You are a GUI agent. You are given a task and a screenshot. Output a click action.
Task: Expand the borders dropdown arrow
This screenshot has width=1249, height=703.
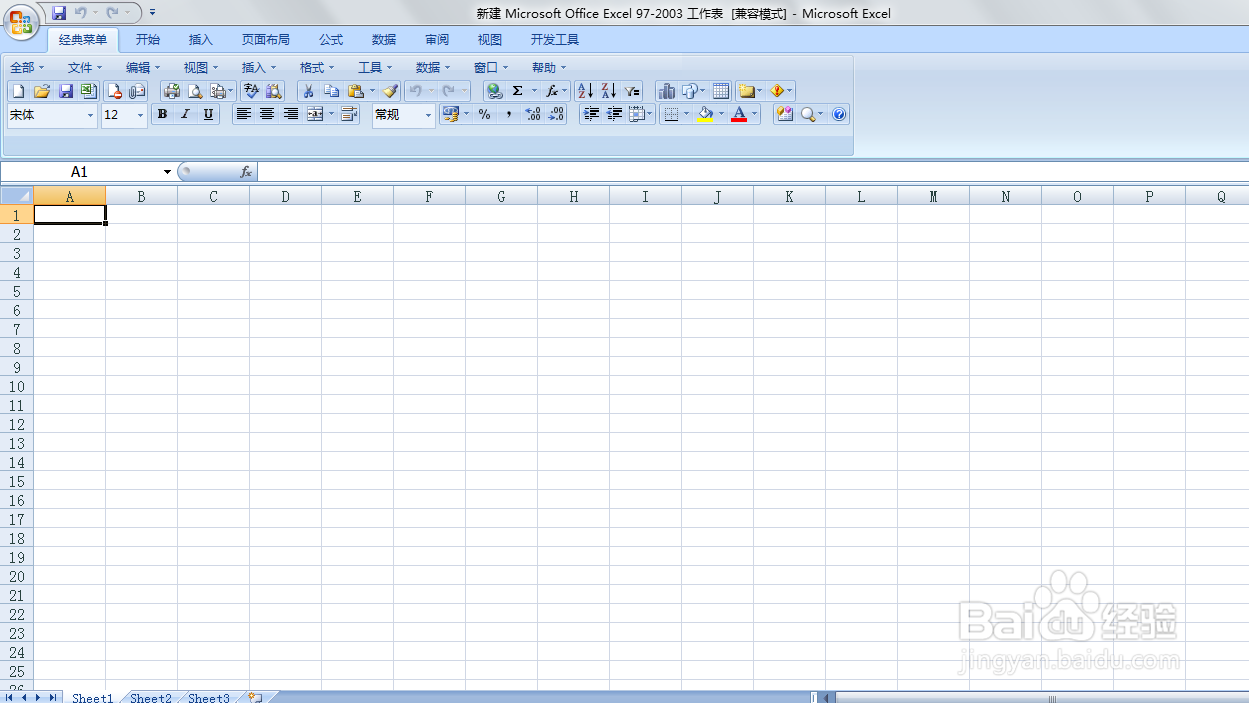[686, 115]
